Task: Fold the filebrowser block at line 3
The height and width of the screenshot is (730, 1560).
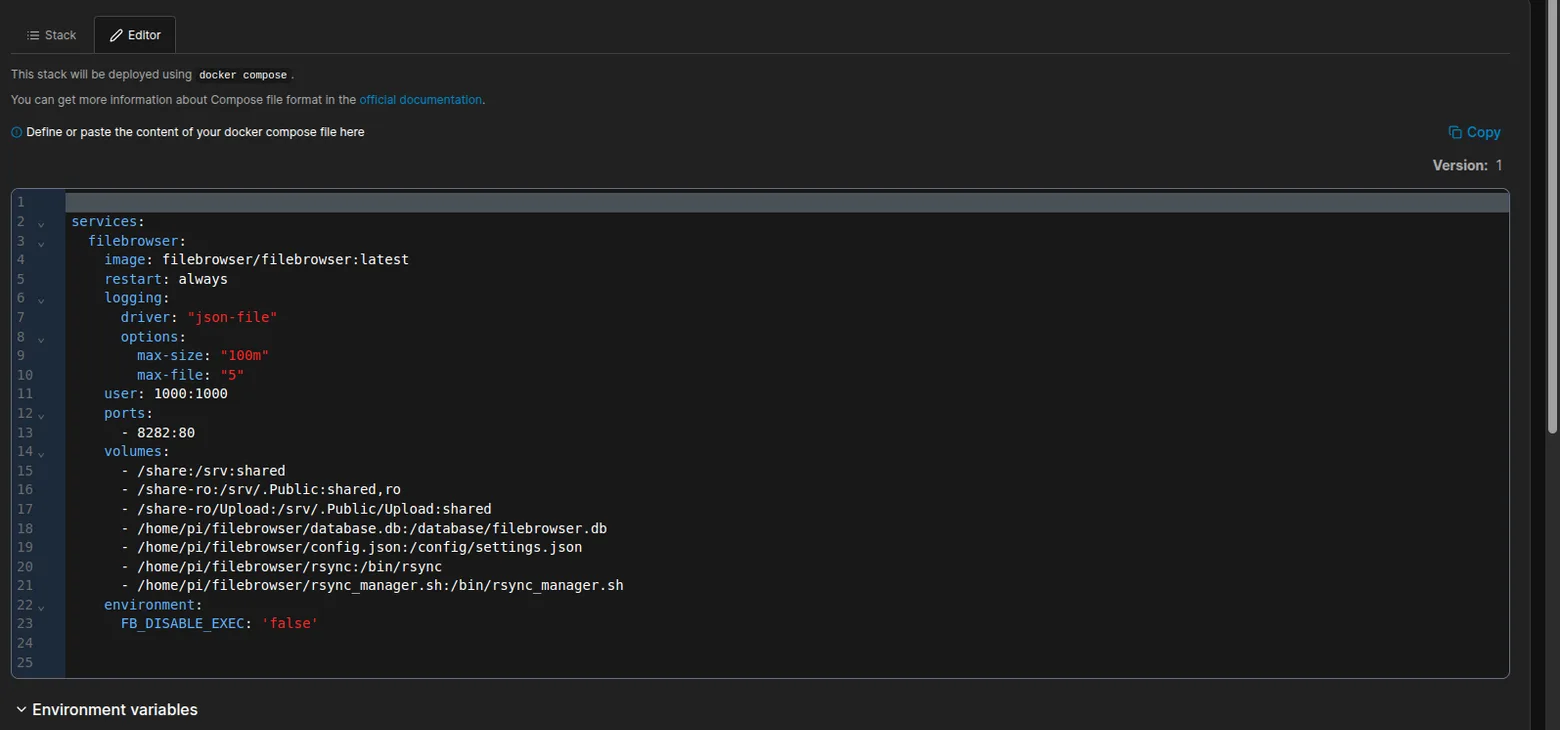Action: pyautogui.click(x=41, y=242)
